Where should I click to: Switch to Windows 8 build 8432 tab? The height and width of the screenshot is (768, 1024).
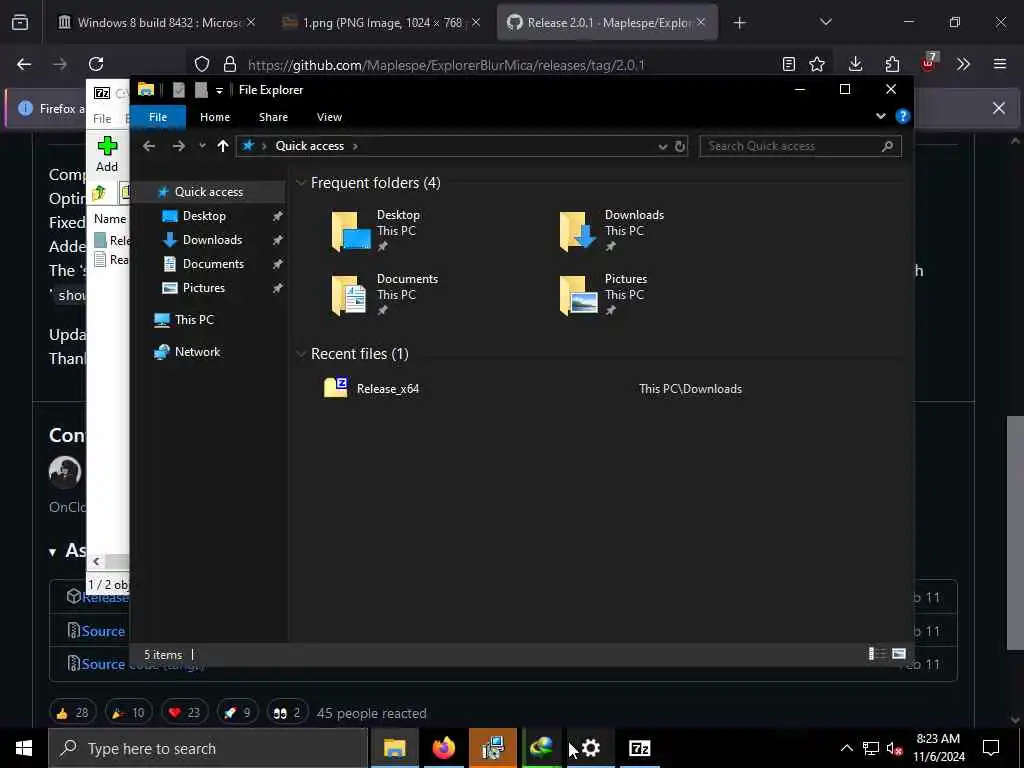tap(157, 23)
